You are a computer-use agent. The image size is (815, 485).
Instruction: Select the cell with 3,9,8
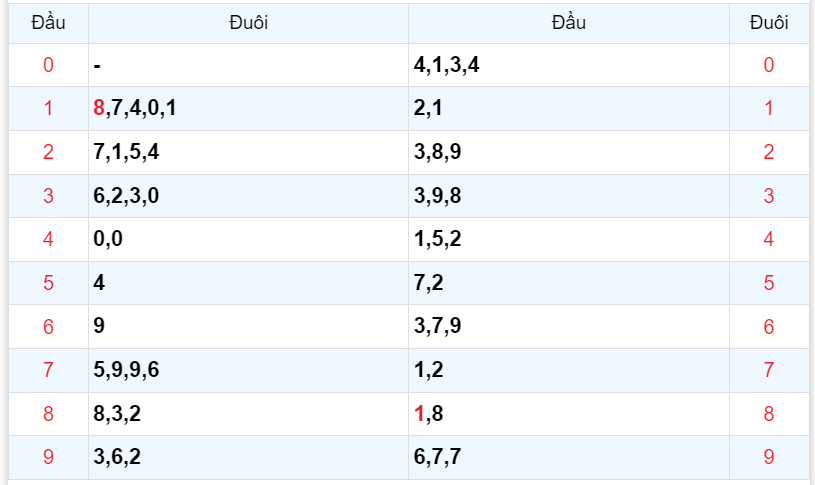click(437, 196)
